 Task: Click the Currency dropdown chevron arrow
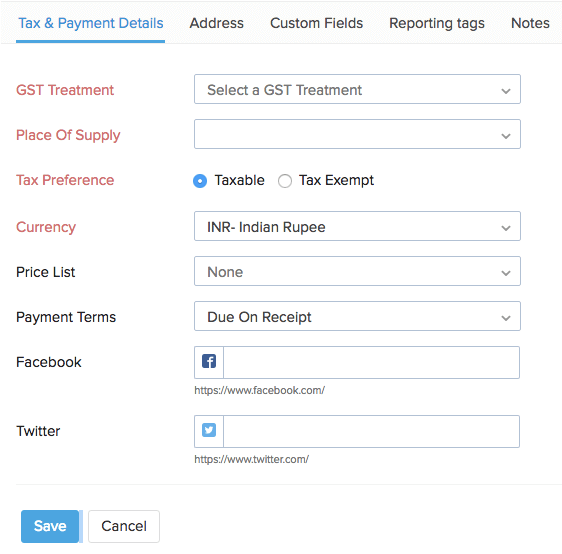click(x=506, y=228)
